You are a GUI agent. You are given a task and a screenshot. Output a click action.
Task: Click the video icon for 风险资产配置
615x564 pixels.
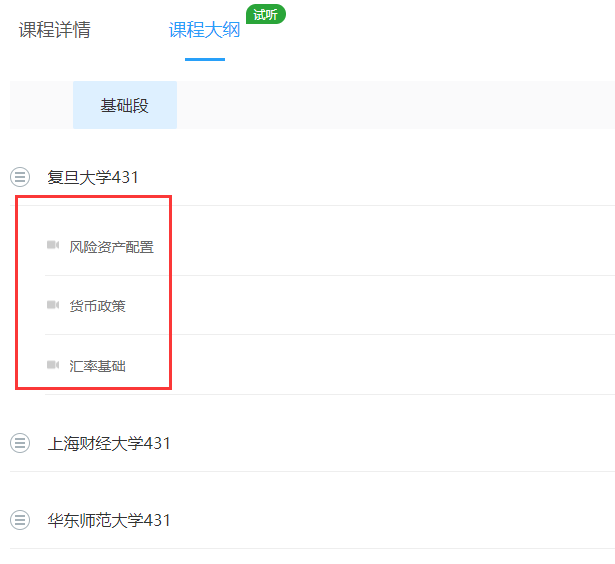pyautogui.click(x=53, y=245)
